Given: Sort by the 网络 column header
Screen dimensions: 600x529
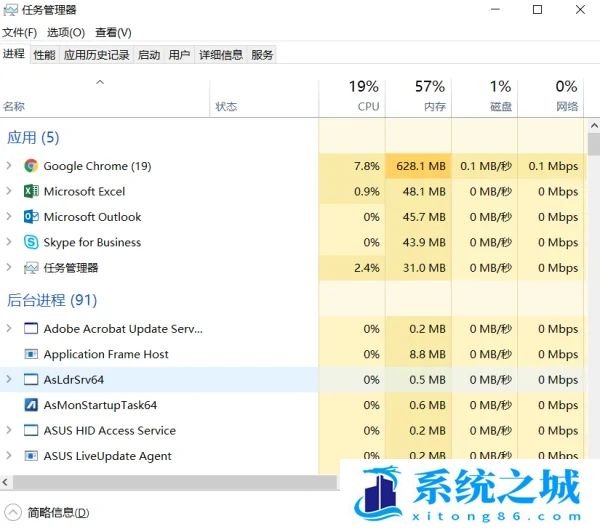Looking at the screenshot, I should 551,97.
